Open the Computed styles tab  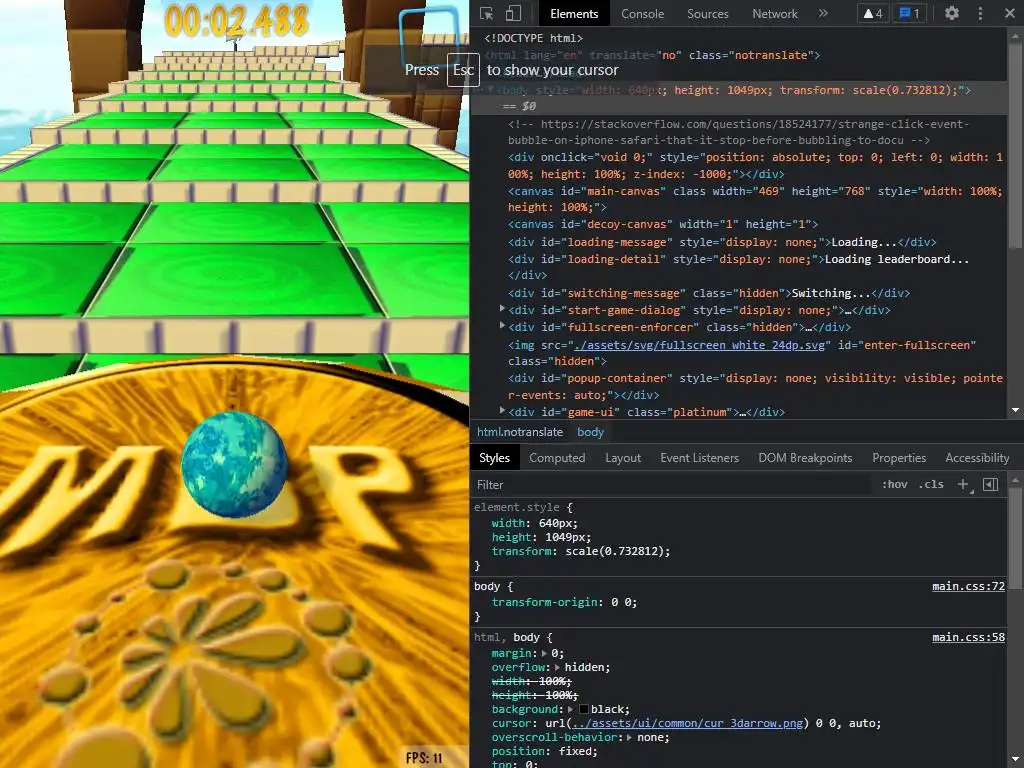tap(557, 458)
